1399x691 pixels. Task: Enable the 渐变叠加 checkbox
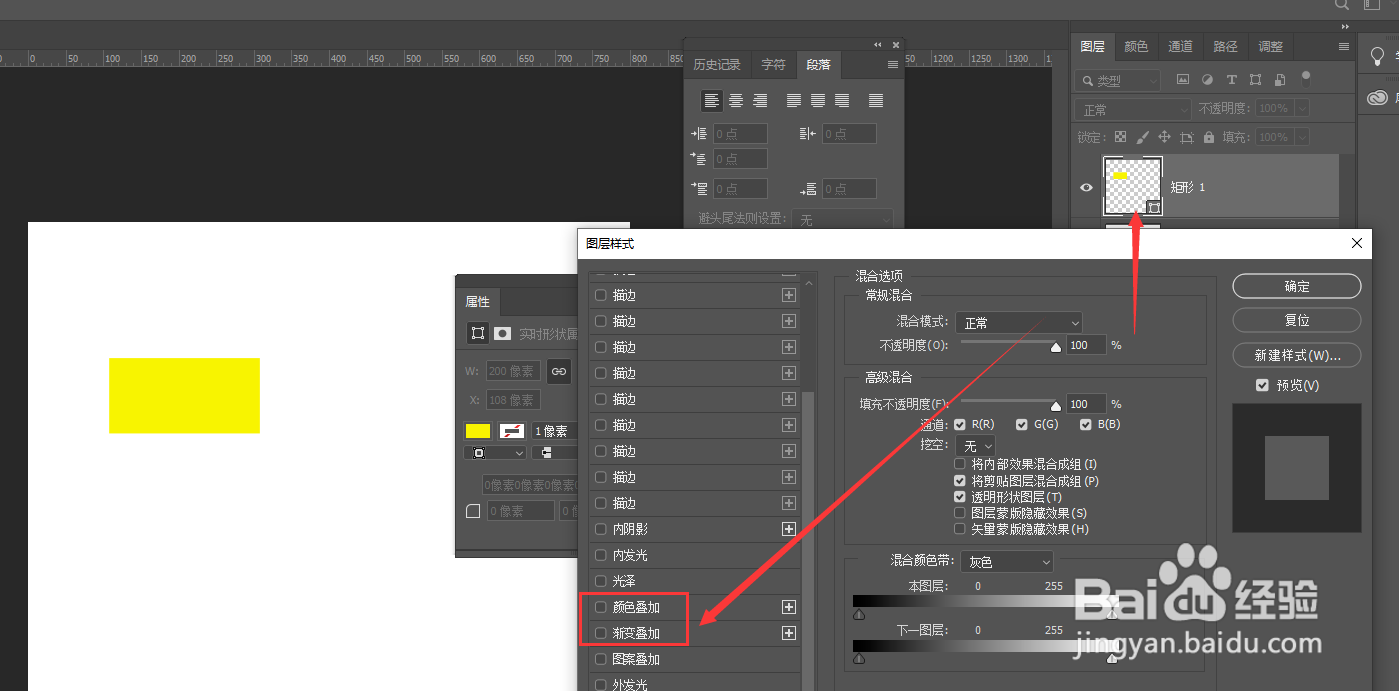coord(601,633)
